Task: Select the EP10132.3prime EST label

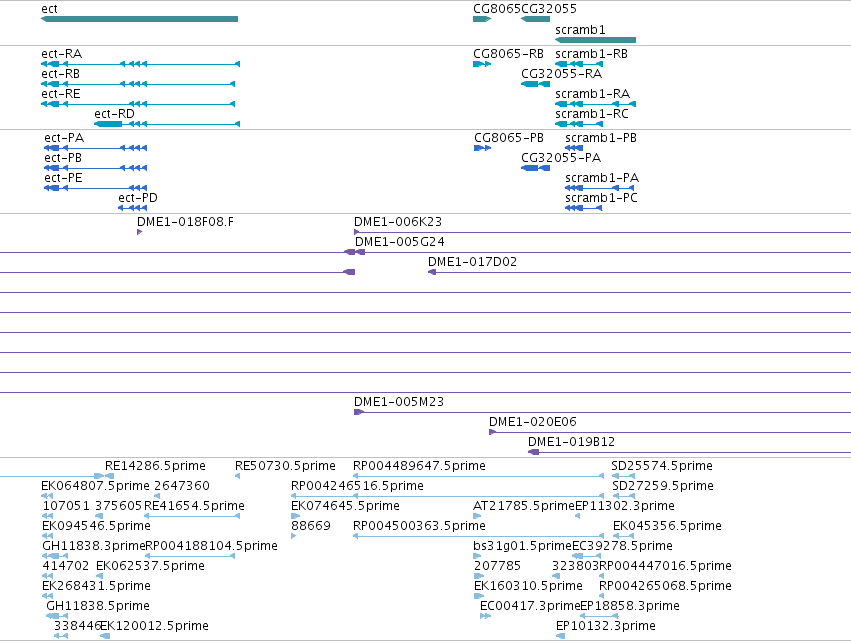Action: click(606, 627)
